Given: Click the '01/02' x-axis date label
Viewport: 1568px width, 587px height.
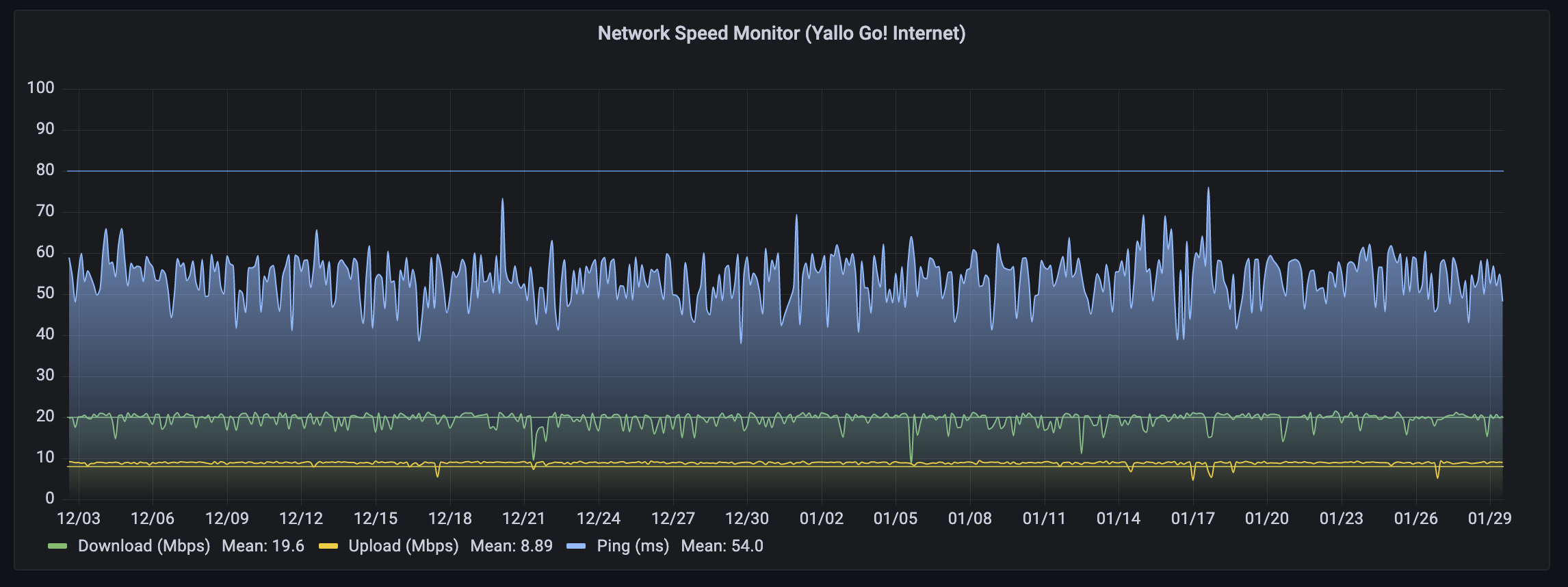Looking at the screenshot, I should [x=822, y=519].
